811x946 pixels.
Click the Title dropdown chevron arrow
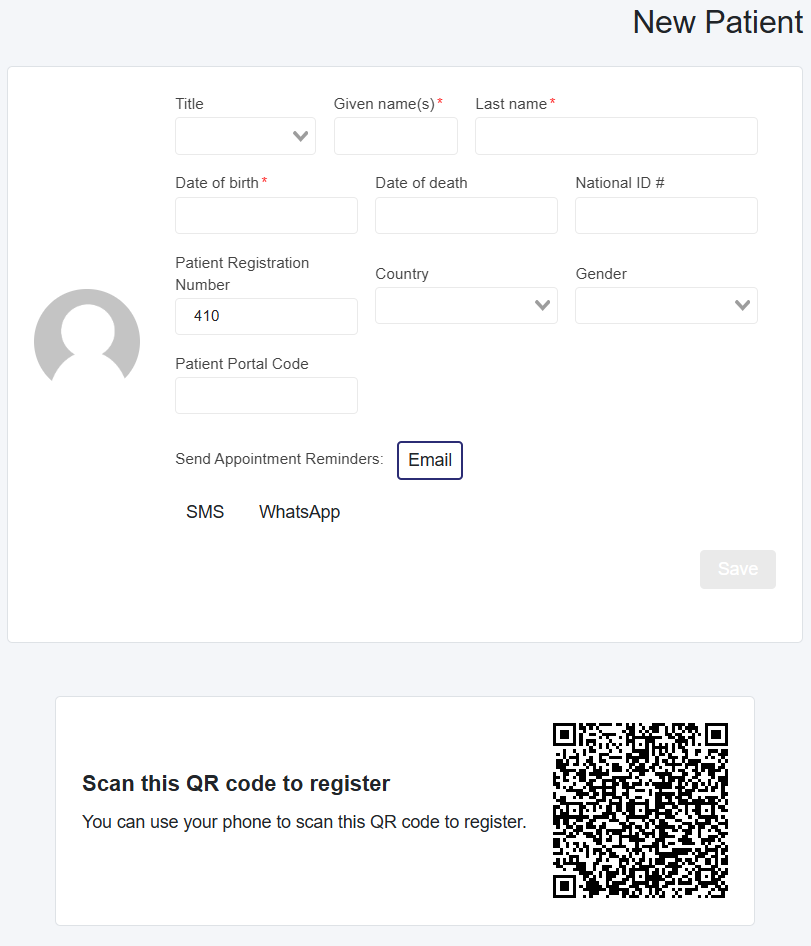(x=300, y=137)
